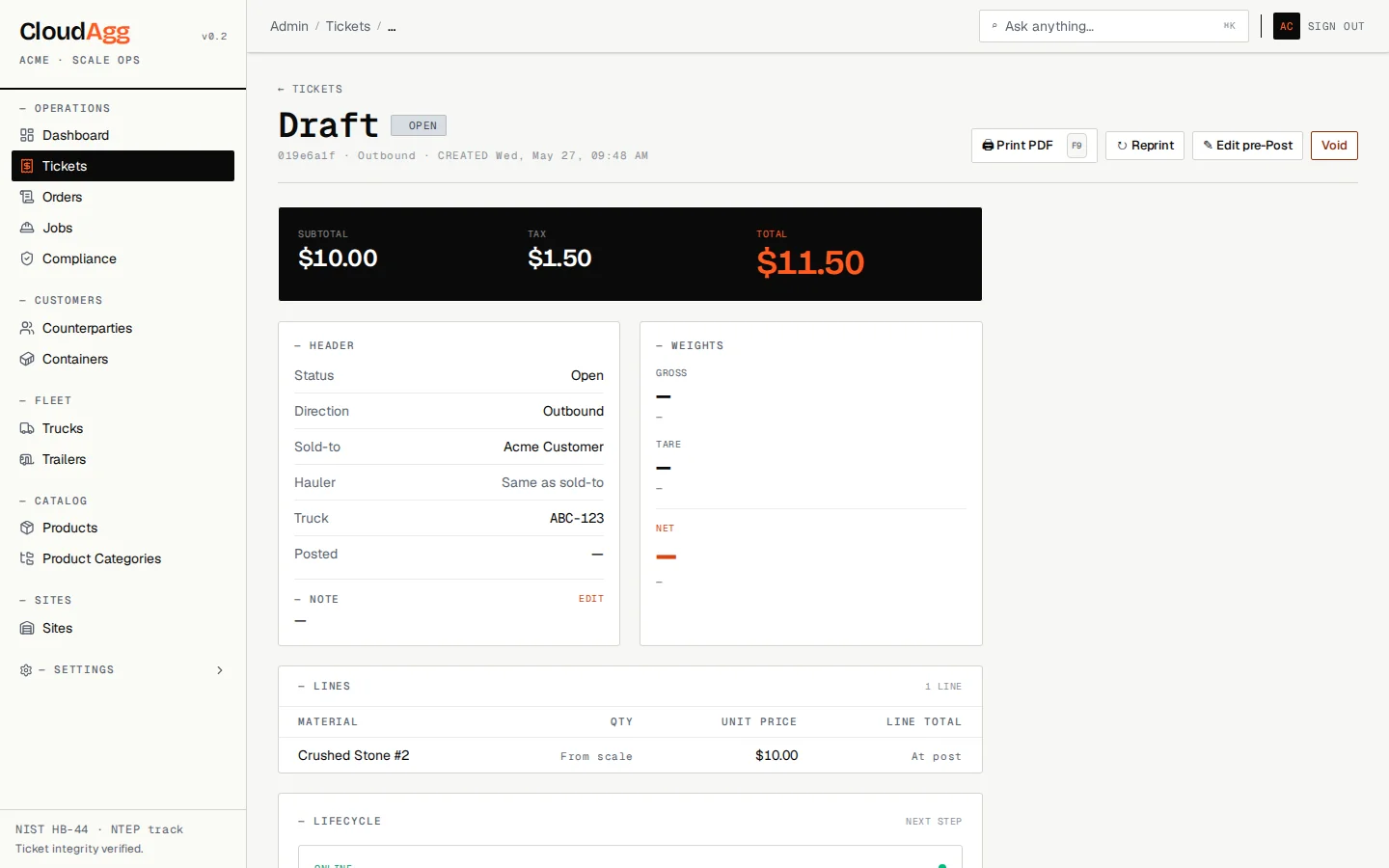The image size is (1389, 868).
Task: Expand the Settings chevron
Action: click(220, 669)
